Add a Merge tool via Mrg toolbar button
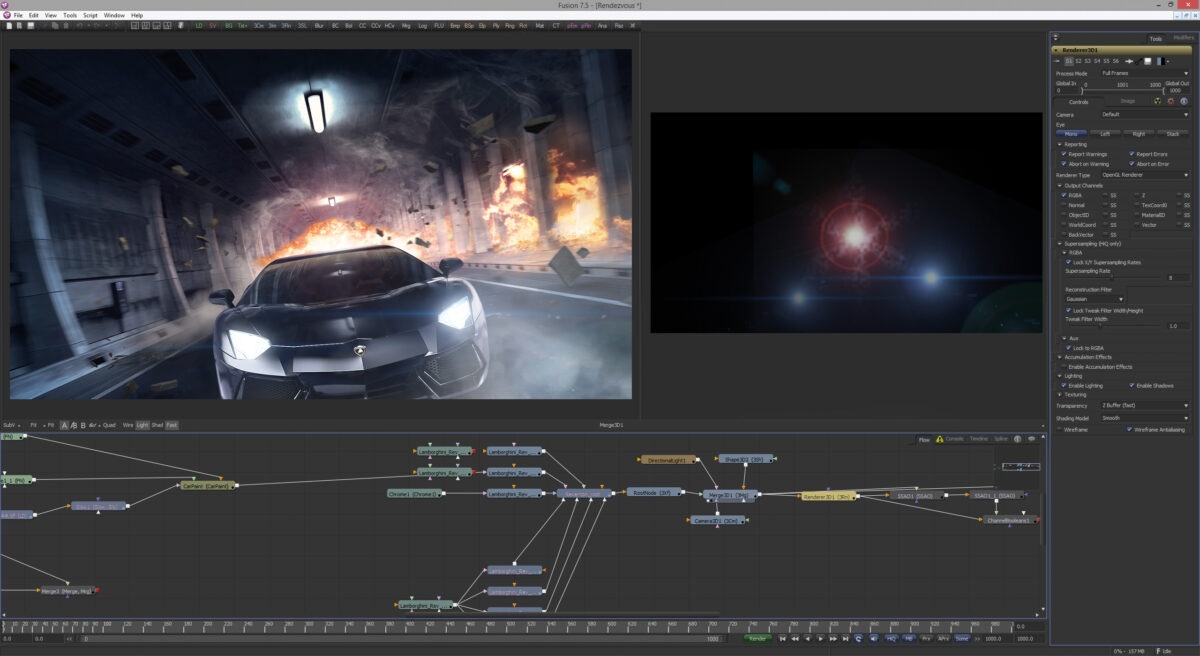This screenshot has height=656, width=1200. [406, 25]
